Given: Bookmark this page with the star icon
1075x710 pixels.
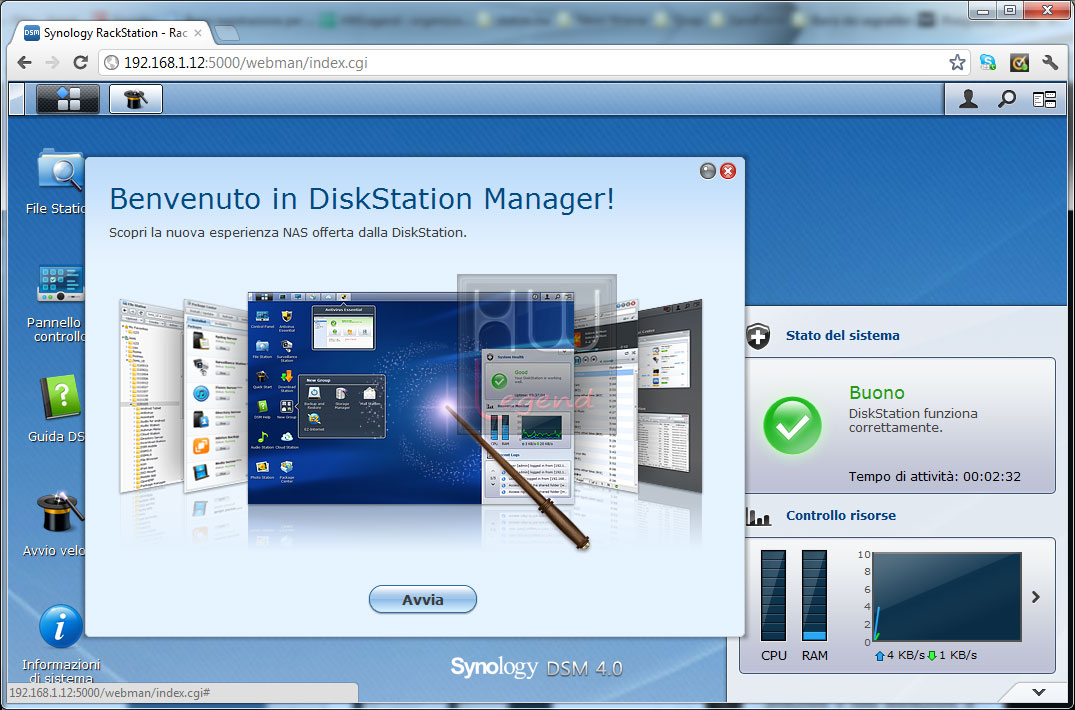Looking at the screenshot, I should (957, 63).
